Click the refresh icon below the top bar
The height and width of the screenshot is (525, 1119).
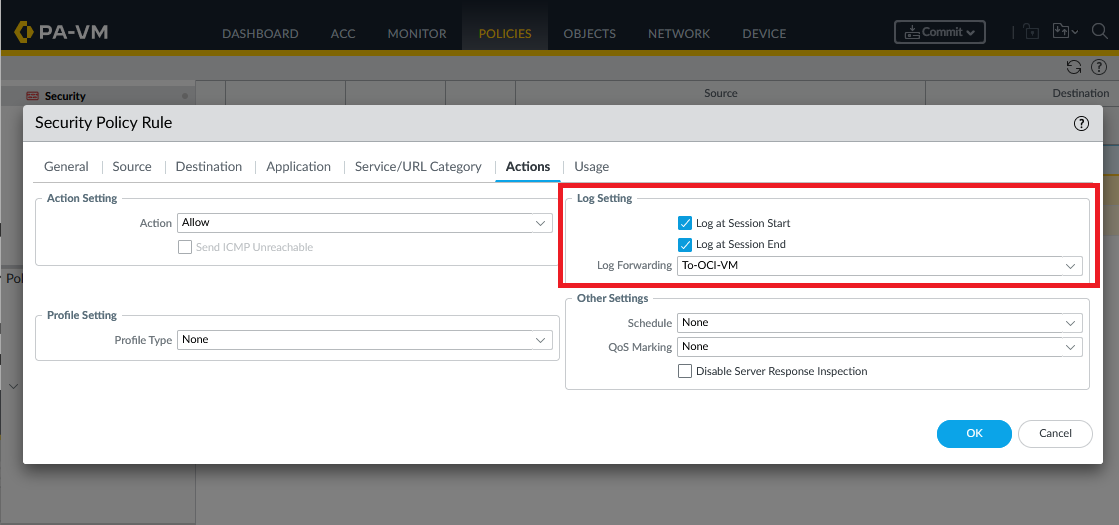(x=1074, y=67)
